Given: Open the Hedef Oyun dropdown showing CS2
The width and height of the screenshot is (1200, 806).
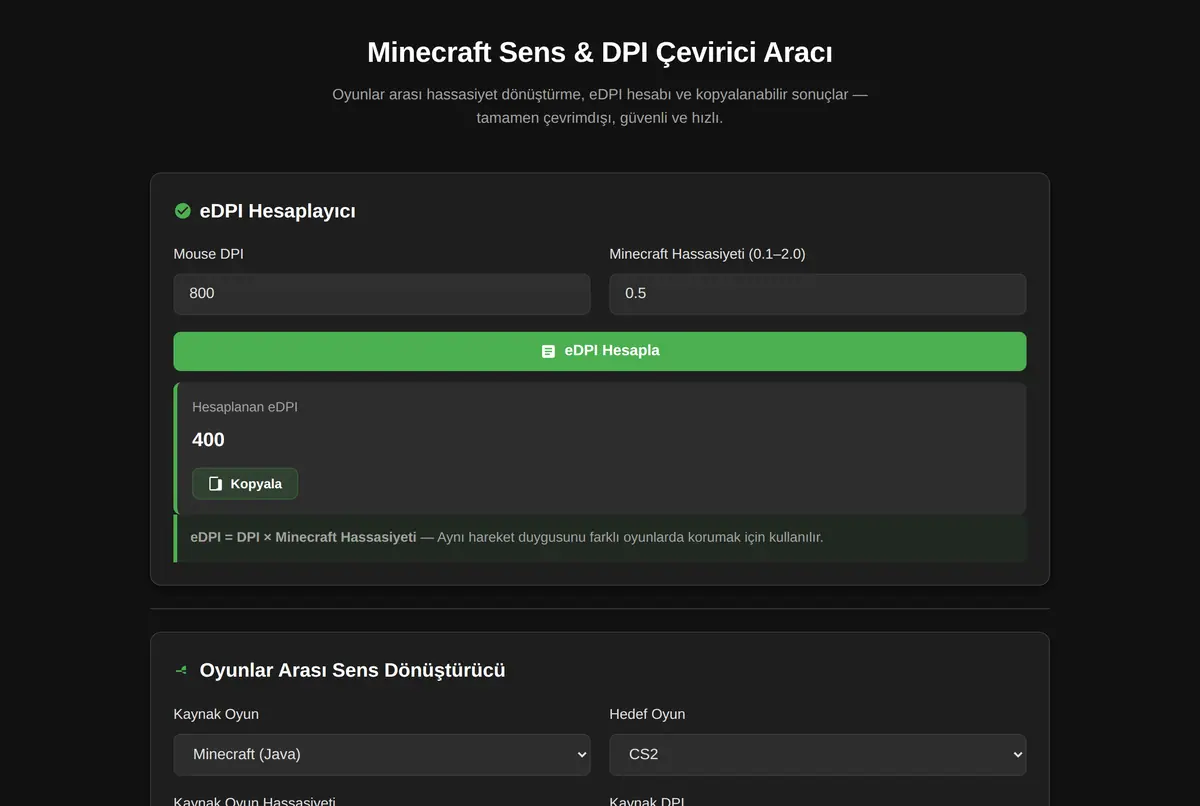Looking at the screenshot, I should pos(818,755).
